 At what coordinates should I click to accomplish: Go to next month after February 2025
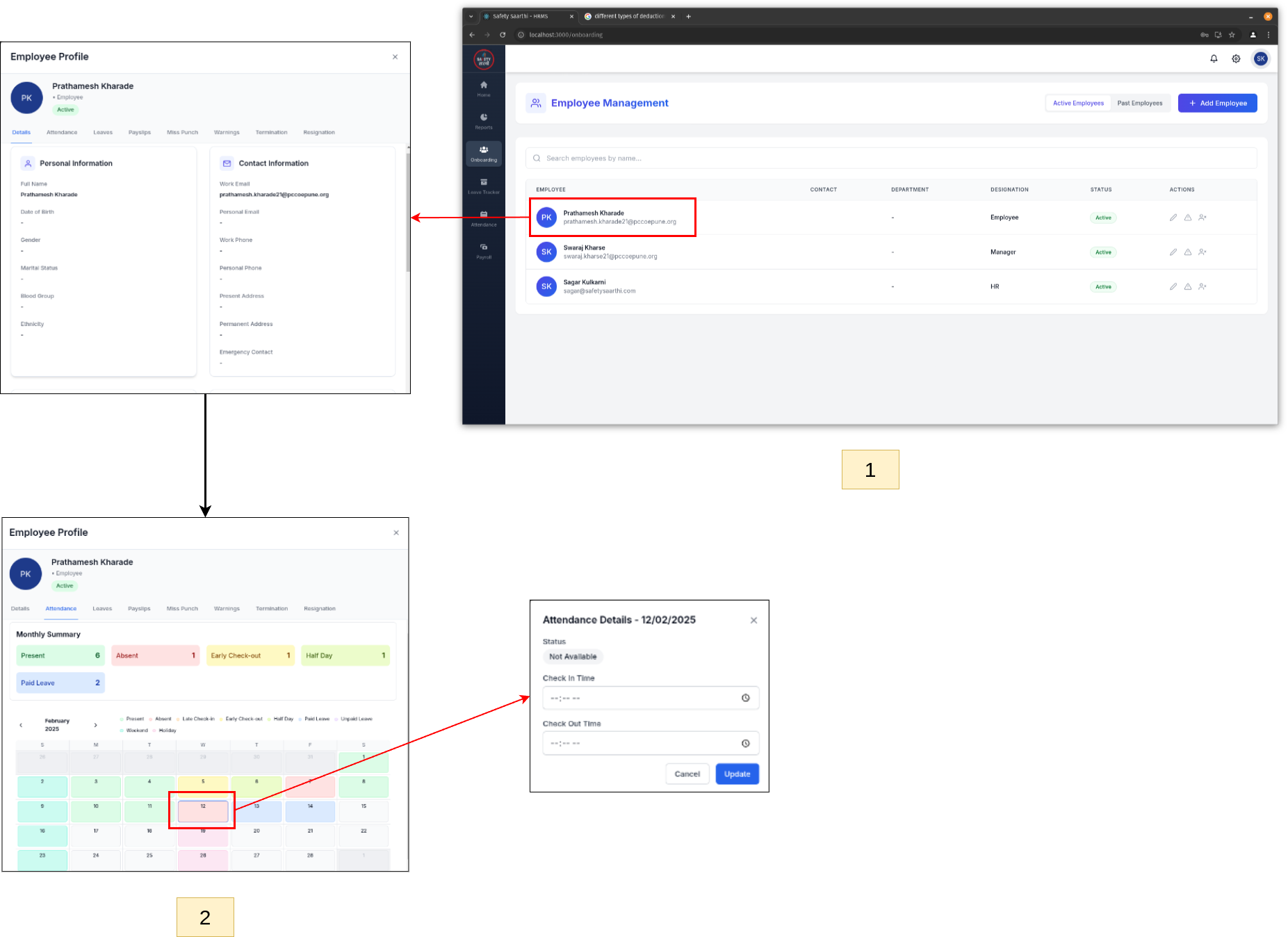tap(95, 725)
